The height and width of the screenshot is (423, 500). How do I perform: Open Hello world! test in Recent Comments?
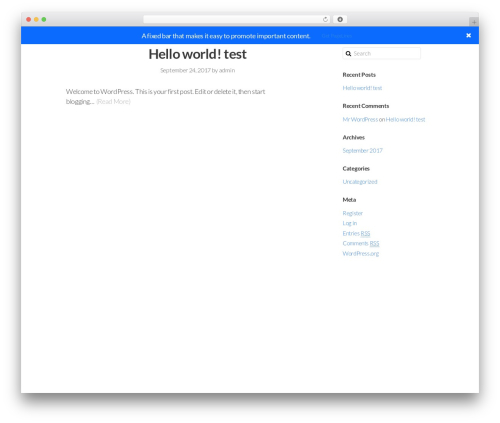[405, 119]
